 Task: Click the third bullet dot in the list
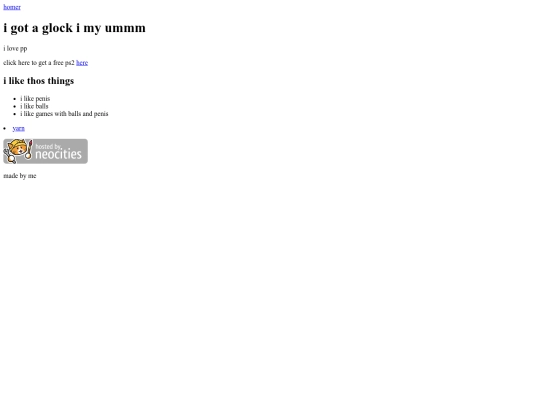(x=14, y=114)
